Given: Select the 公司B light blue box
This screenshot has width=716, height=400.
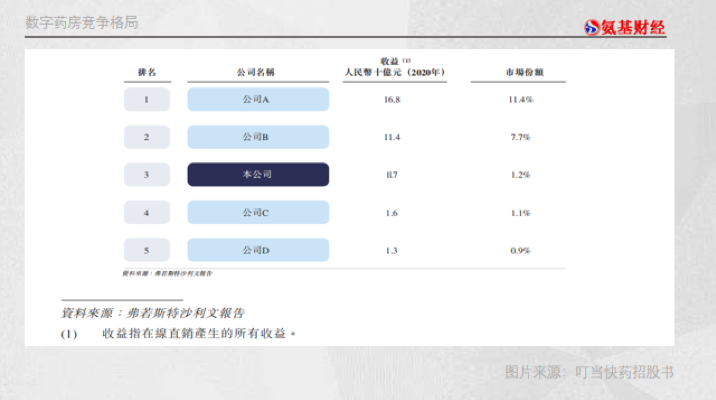Looking at the screenshot, I should point(258,137).
